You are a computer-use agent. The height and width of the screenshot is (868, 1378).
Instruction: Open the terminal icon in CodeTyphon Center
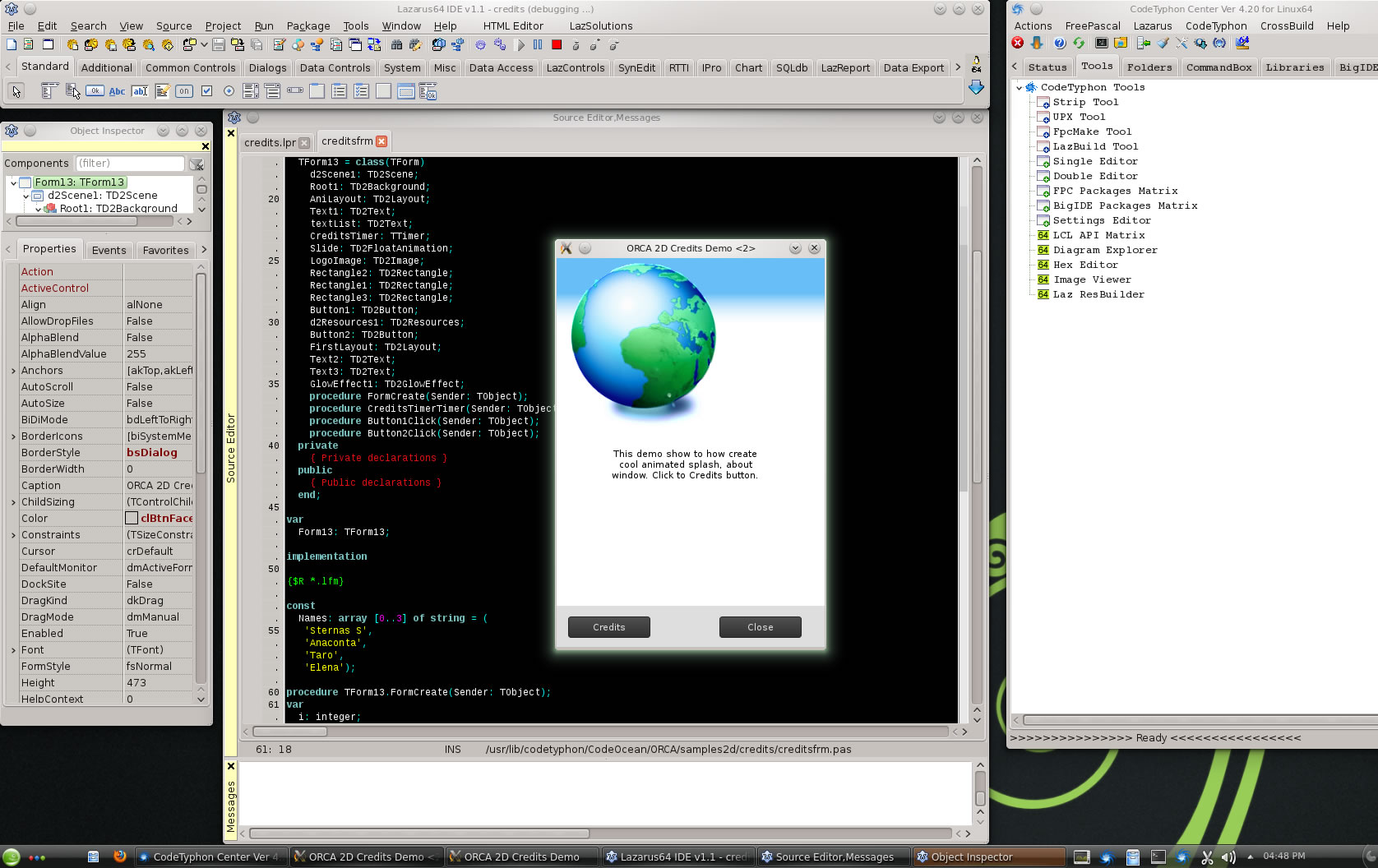tap(1102, 43)
